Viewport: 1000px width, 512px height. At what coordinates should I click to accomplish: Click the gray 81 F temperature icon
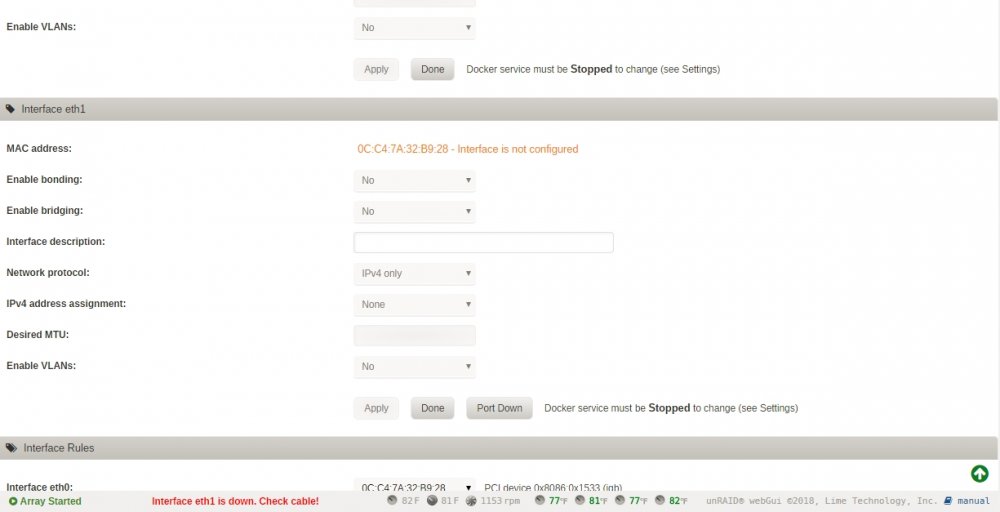pyautogui.click(x=432, y=501)
